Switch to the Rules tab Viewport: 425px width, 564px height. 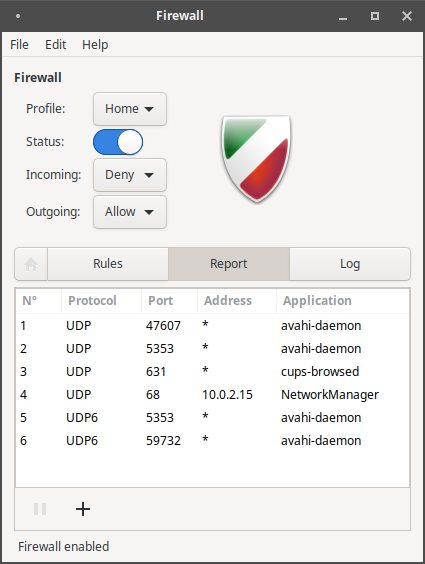click(x=108, y=264)
